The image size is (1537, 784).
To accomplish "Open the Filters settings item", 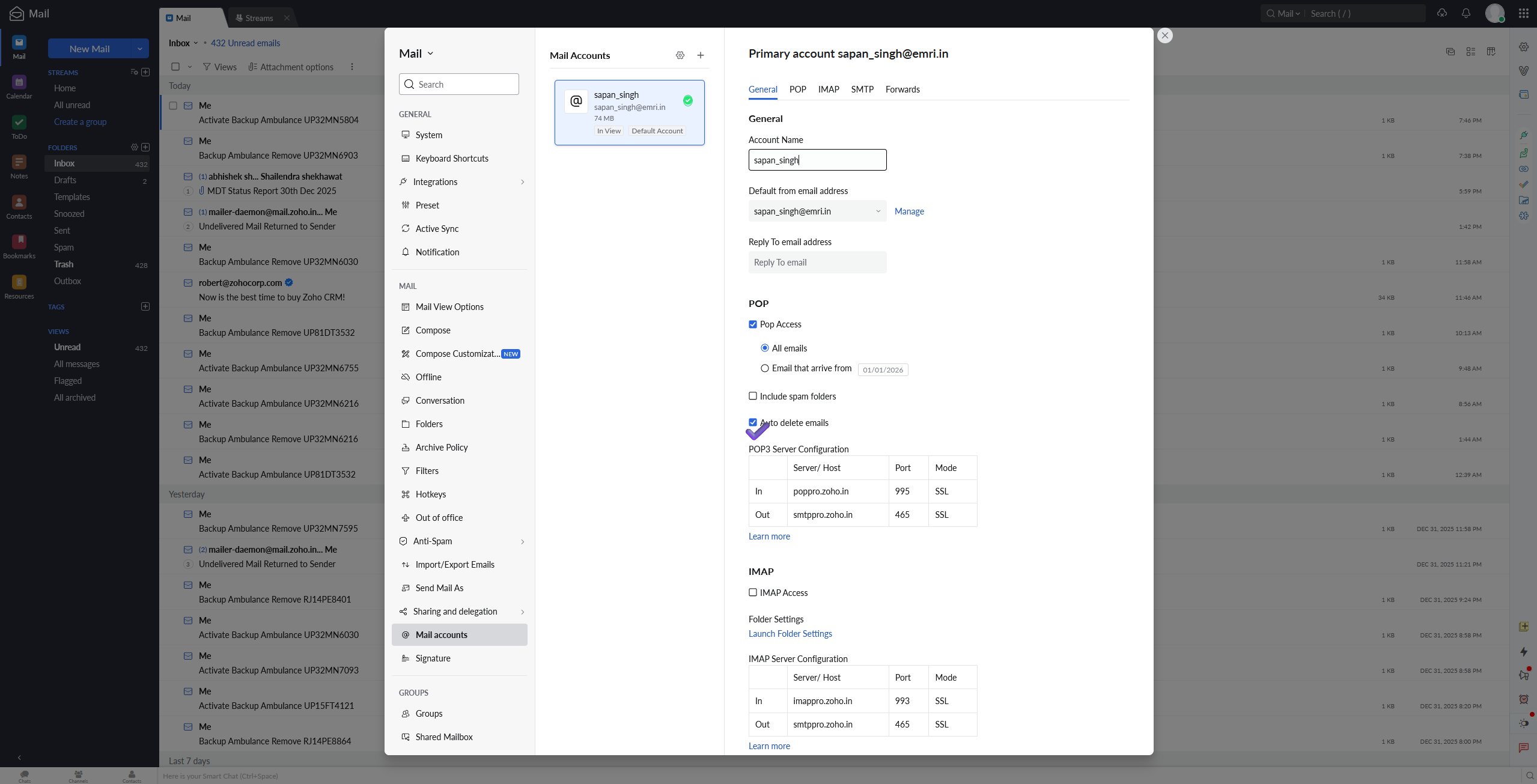I will coord(427,471).
